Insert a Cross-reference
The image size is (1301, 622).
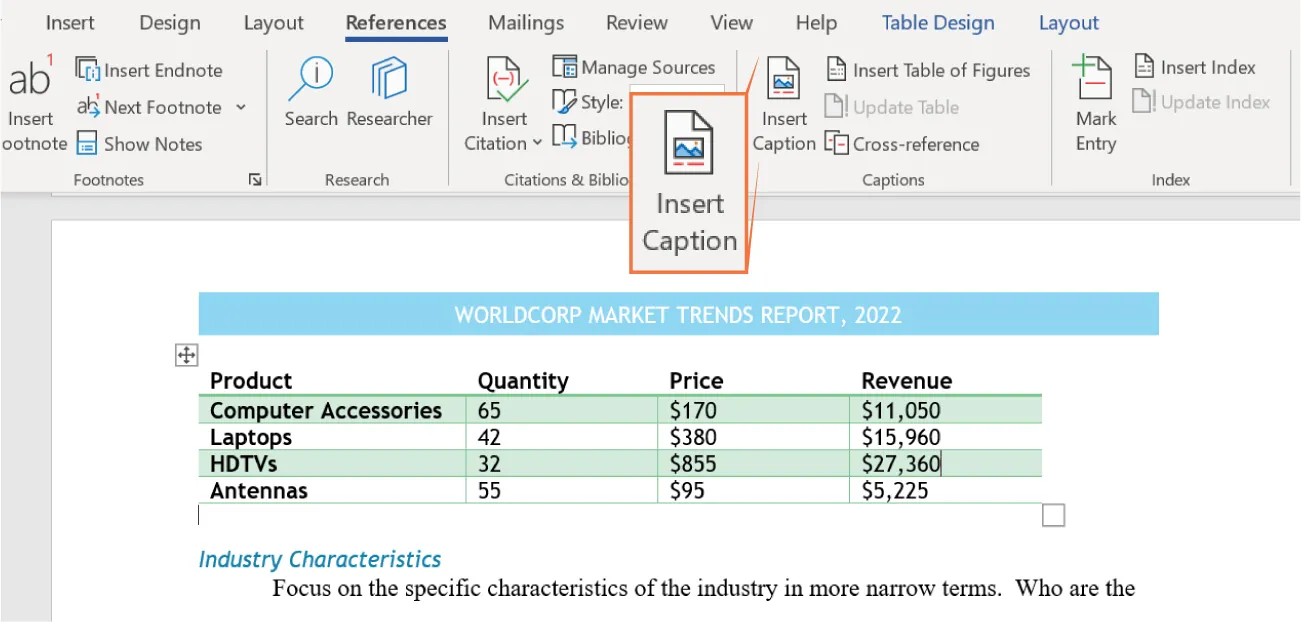[903, 144]
